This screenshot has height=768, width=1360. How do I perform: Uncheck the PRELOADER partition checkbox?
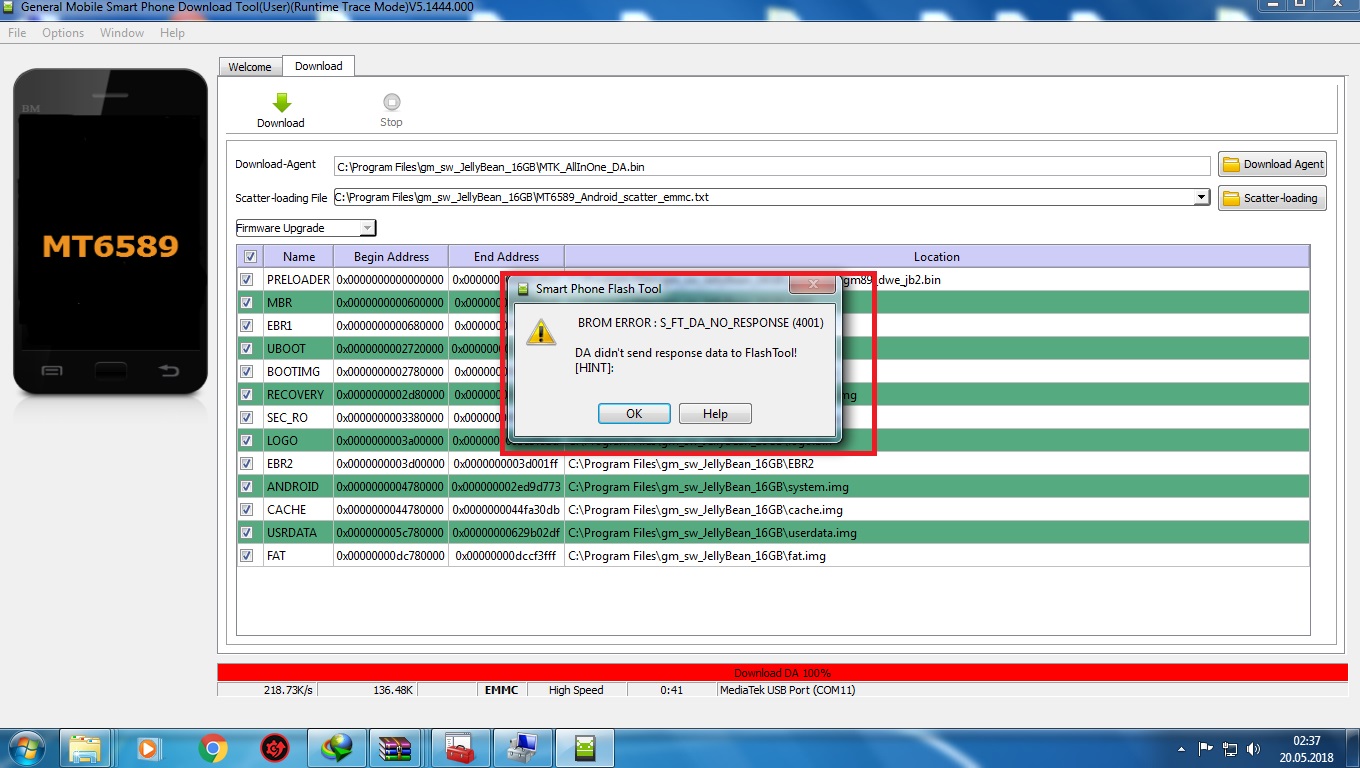(247, 280)
